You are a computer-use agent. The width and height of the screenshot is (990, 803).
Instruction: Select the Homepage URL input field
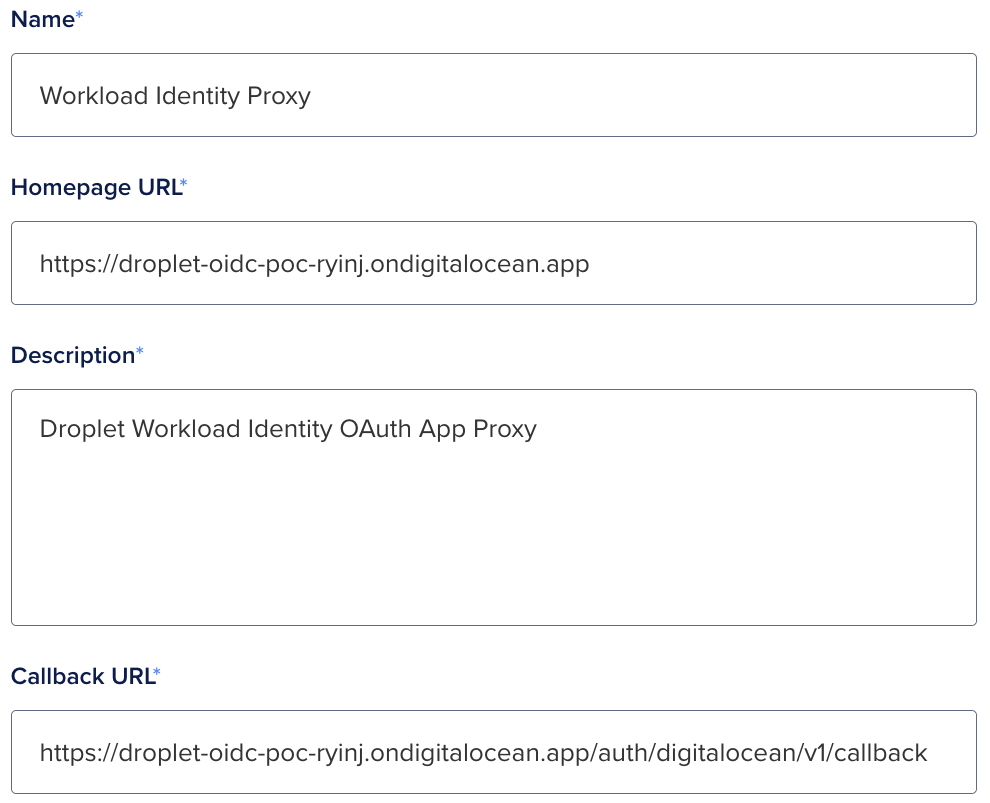[x=494, y=263]
